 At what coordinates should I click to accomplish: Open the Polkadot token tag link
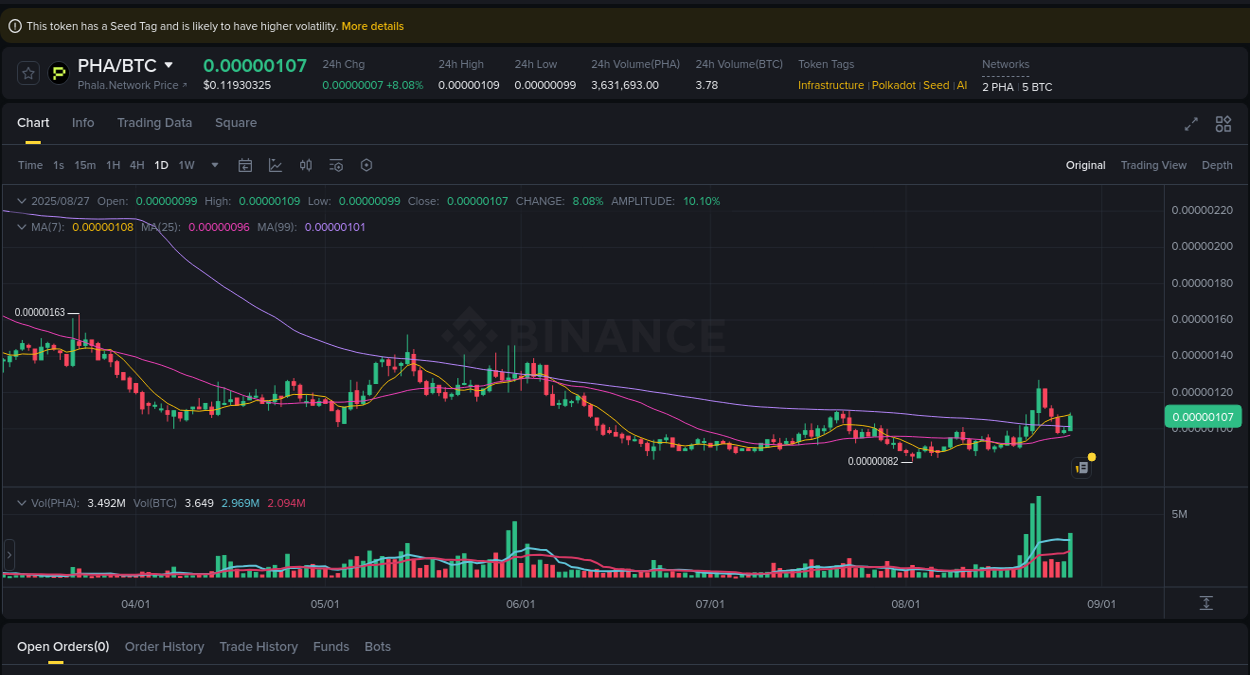point(893,85)
